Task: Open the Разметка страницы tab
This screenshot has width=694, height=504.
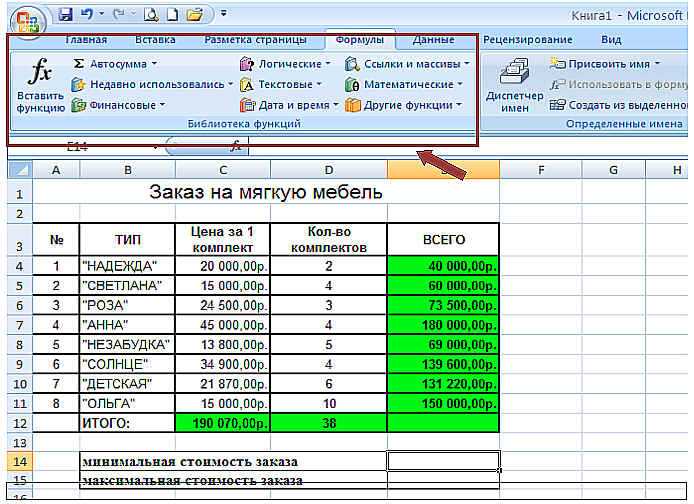Action: [x=255, y=40]
